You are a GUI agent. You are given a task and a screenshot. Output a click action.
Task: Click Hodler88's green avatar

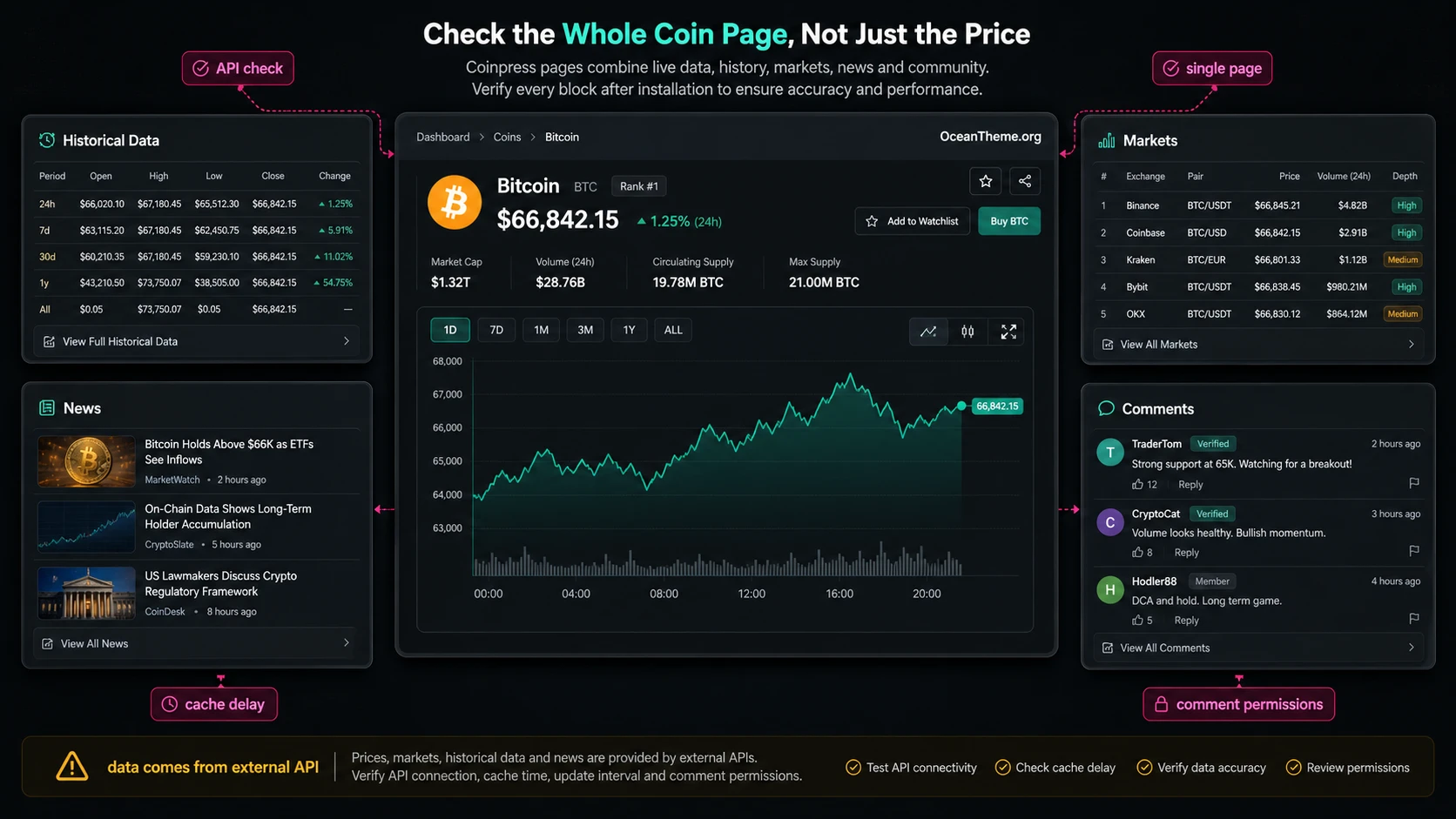[1110, 590]
